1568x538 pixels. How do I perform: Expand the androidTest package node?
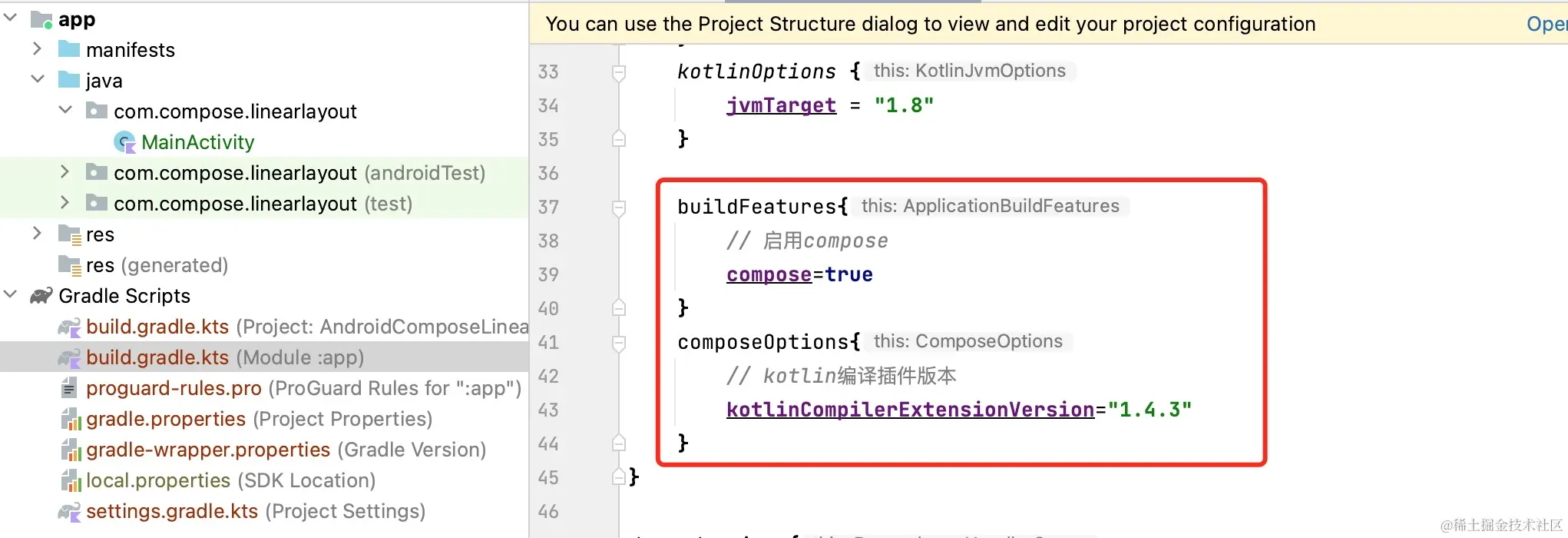[65, 172]
